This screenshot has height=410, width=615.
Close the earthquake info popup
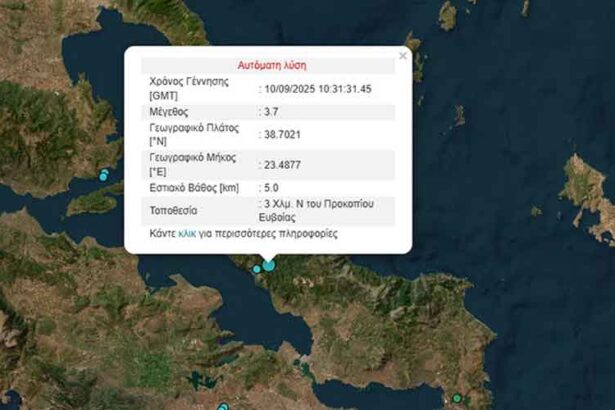pyautogui.click(x=403, y=57)
